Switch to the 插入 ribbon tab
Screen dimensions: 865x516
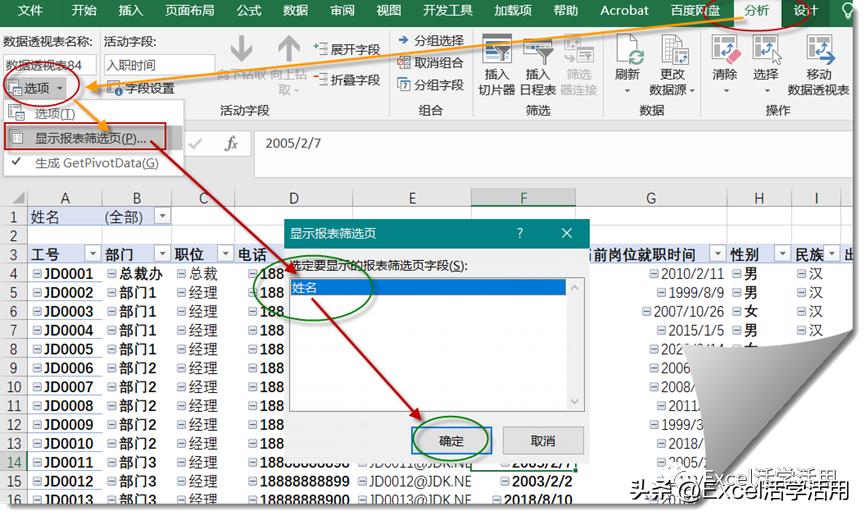130,10
